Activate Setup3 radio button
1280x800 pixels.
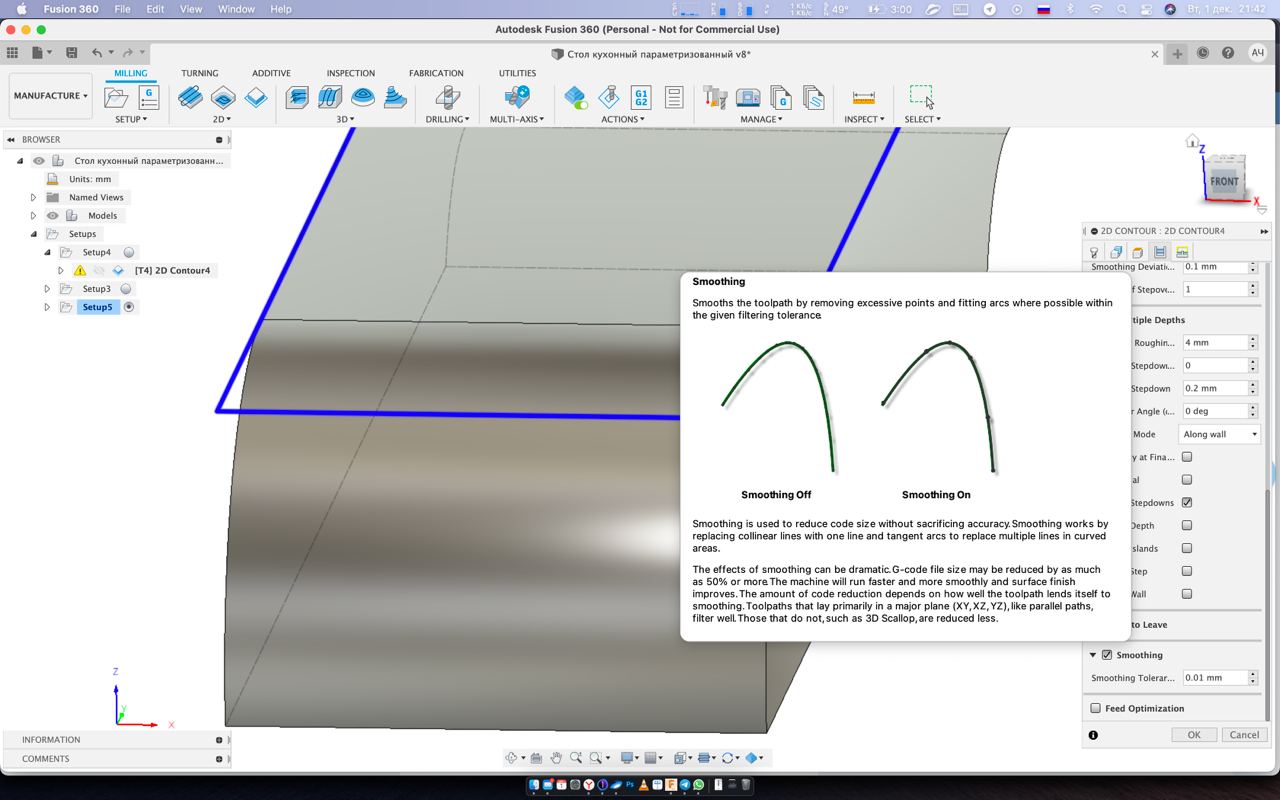(126, 289)
